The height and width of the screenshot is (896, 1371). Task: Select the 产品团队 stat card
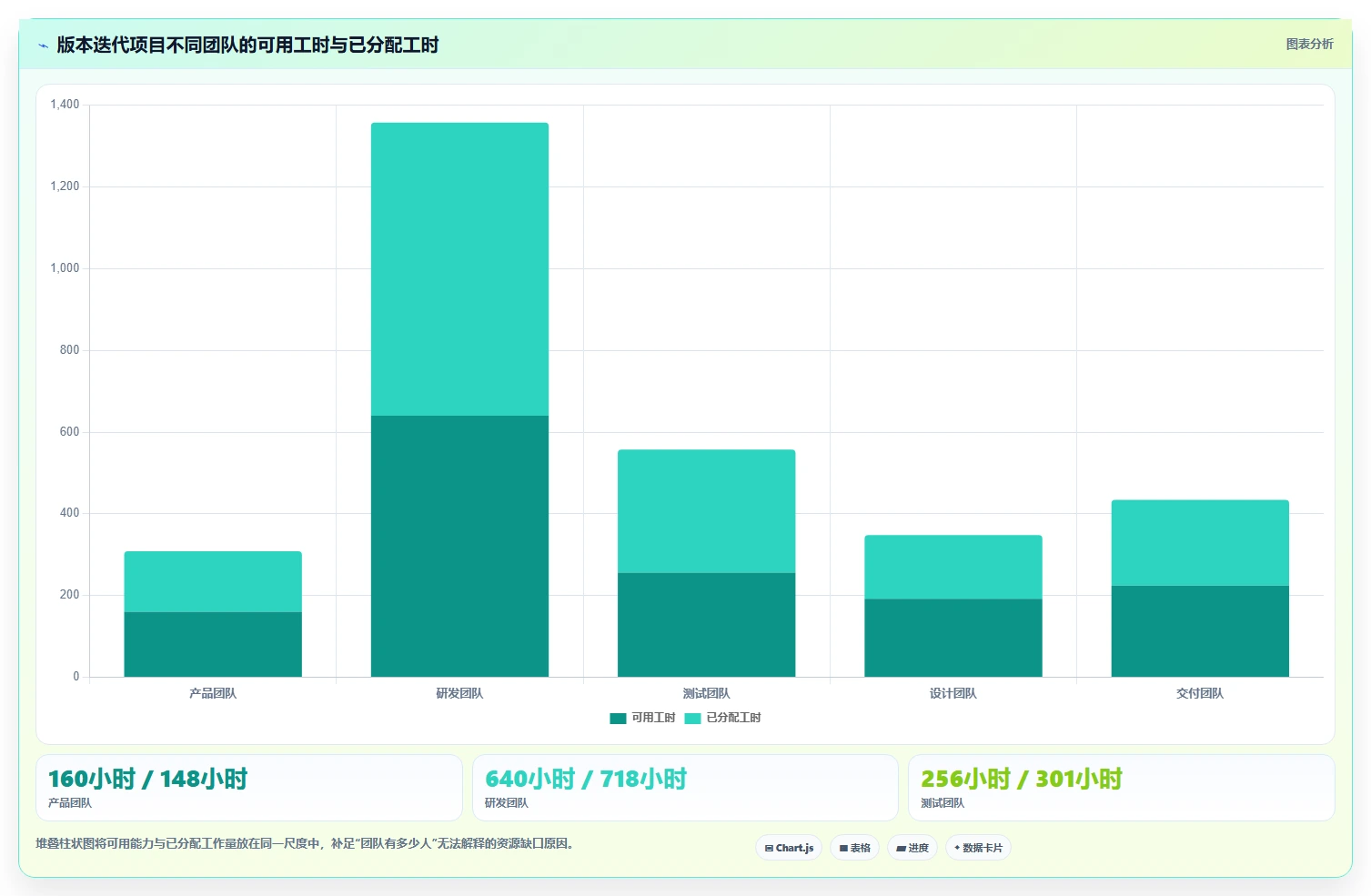point(249,788)
